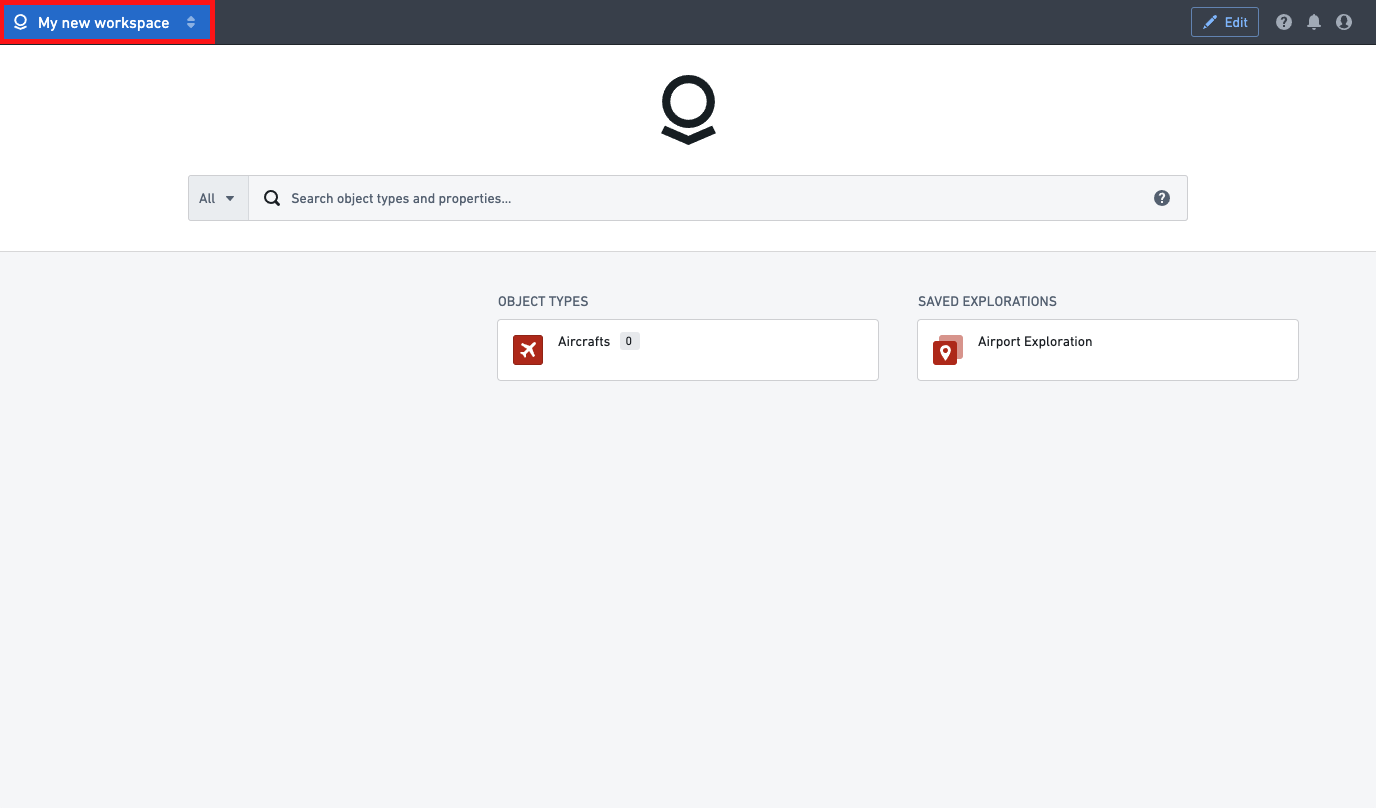
Task: Open the Aircrafts object type card
Action: [x=688, y=350]
